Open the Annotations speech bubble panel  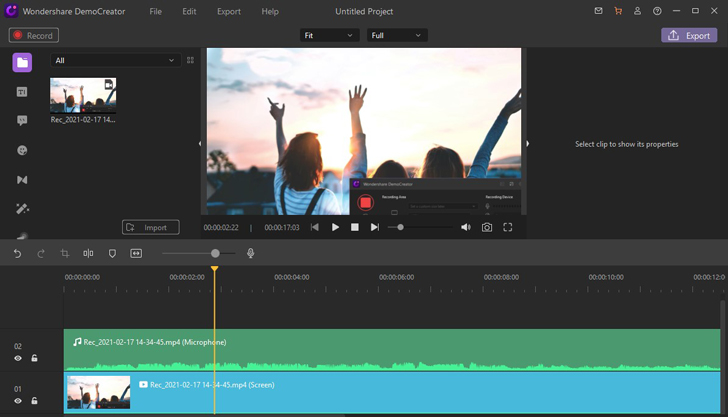pyautogui.click(x=22, y=121)
